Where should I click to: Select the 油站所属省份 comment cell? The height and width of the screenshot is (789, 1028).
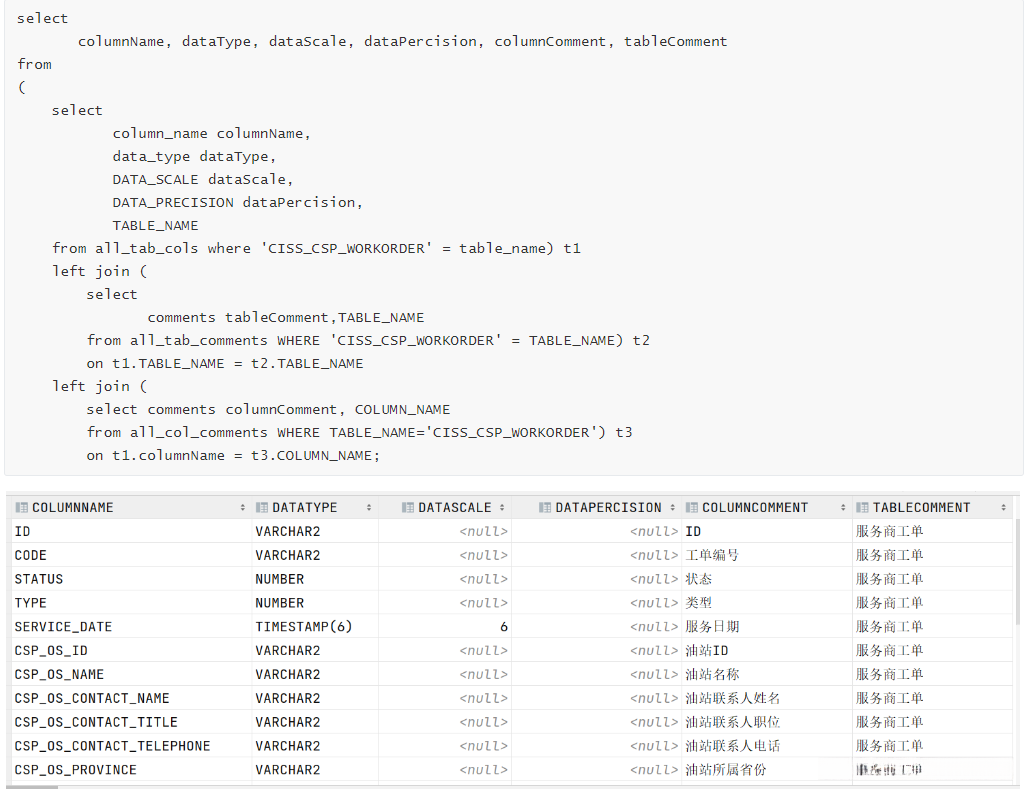pos(767,770)
